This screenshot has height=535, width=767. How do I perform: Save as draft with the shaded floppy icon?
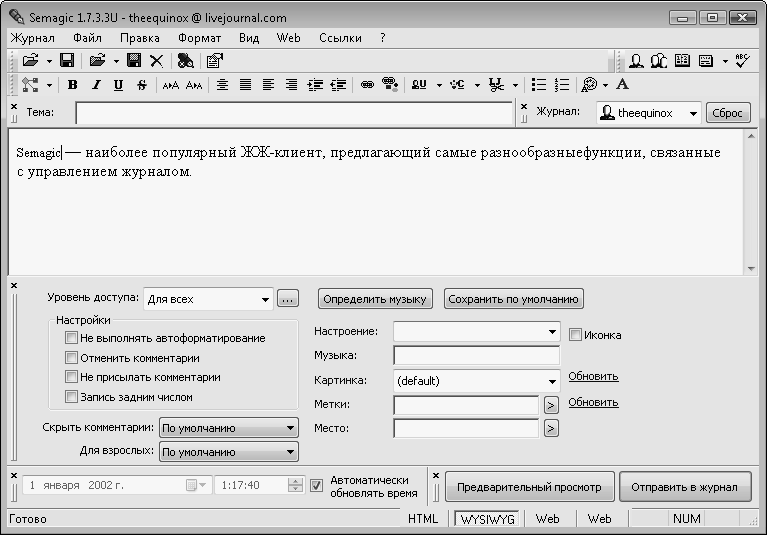point(134,61)
